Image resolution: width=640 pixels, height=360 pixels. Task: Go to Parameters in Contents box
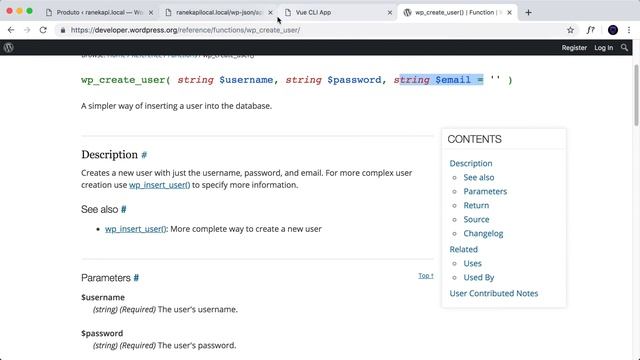point(485,191)
